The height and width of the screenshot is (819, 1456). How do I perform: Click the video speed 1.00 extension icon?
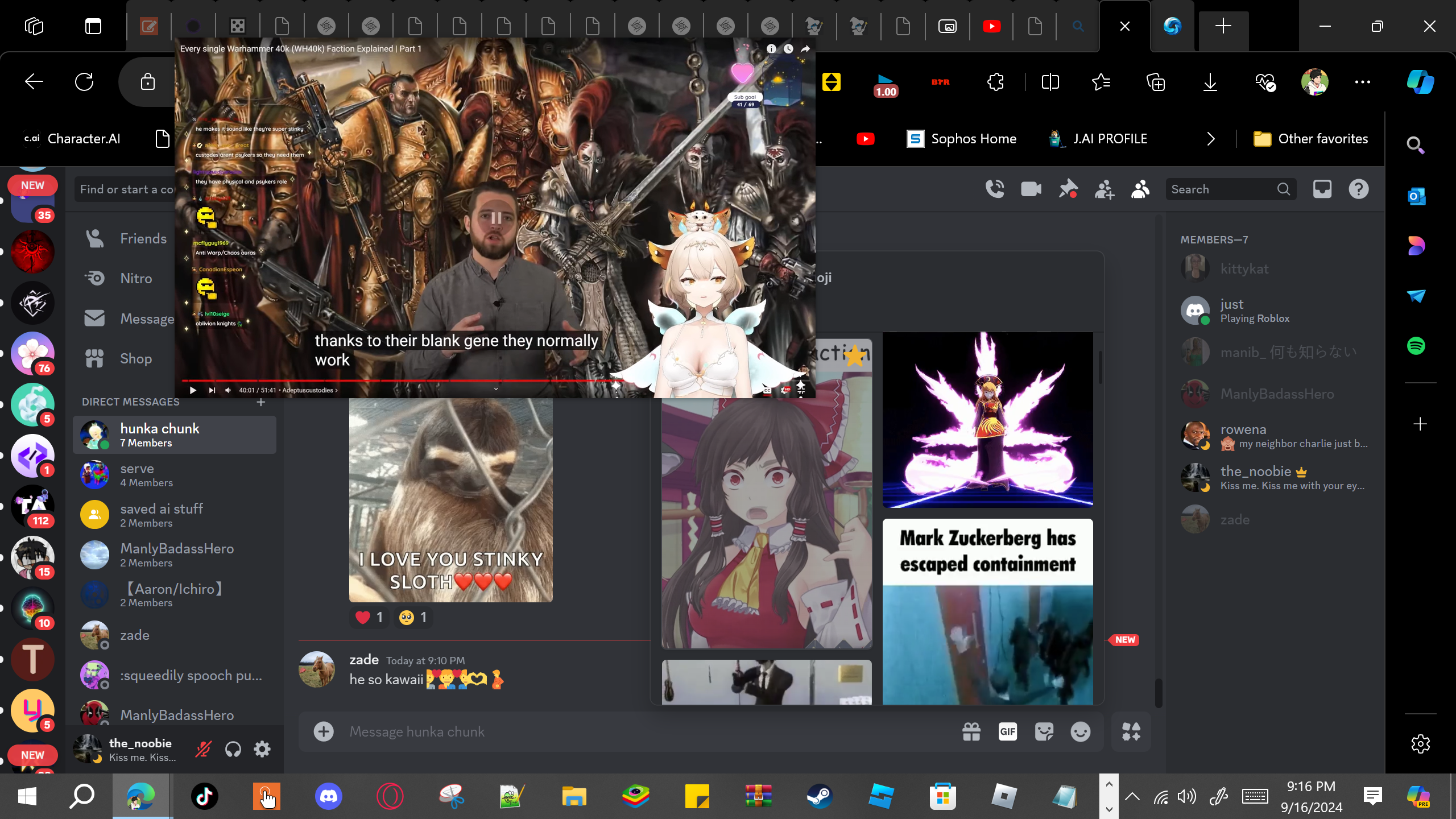point(886,85)
